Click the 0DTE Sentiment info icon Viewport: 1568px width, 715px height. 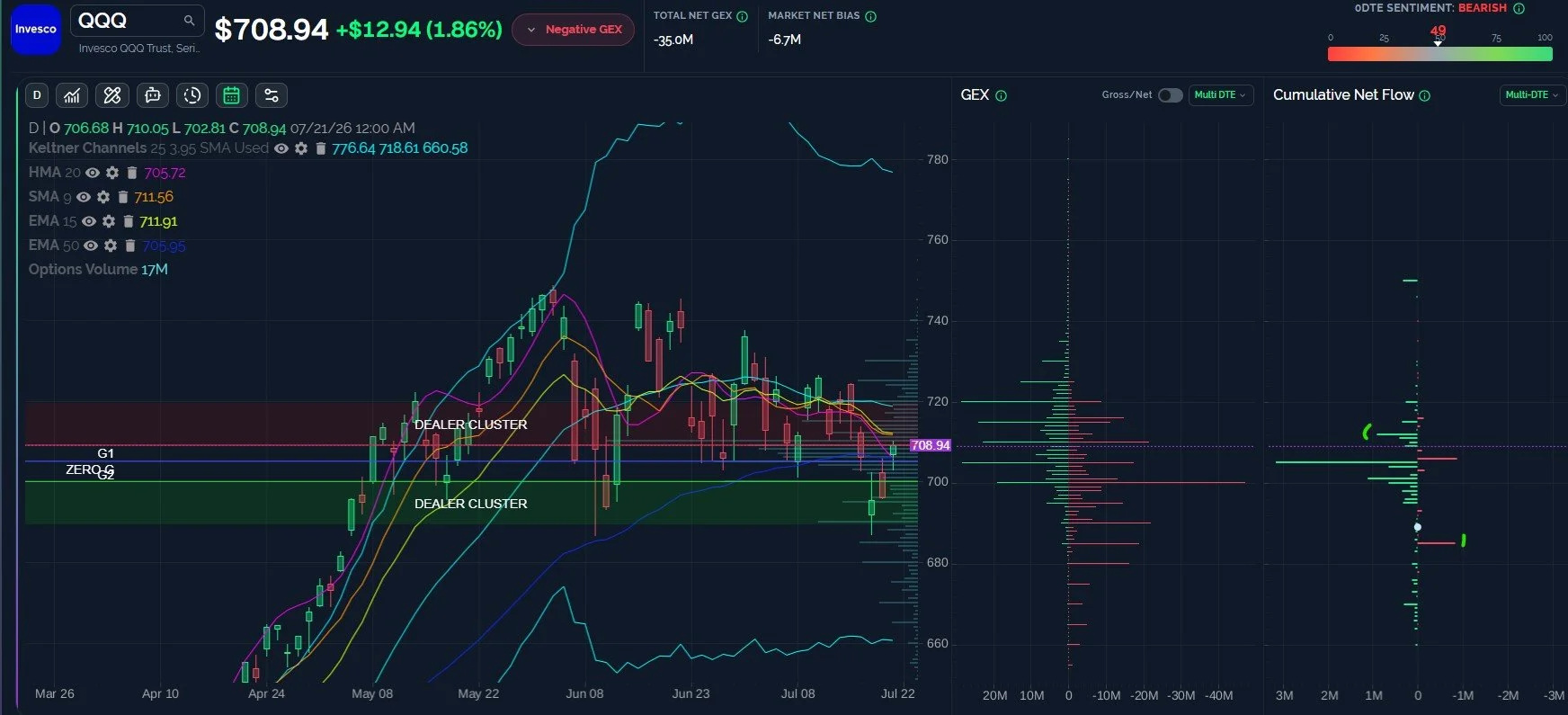tap(1519, 8)
